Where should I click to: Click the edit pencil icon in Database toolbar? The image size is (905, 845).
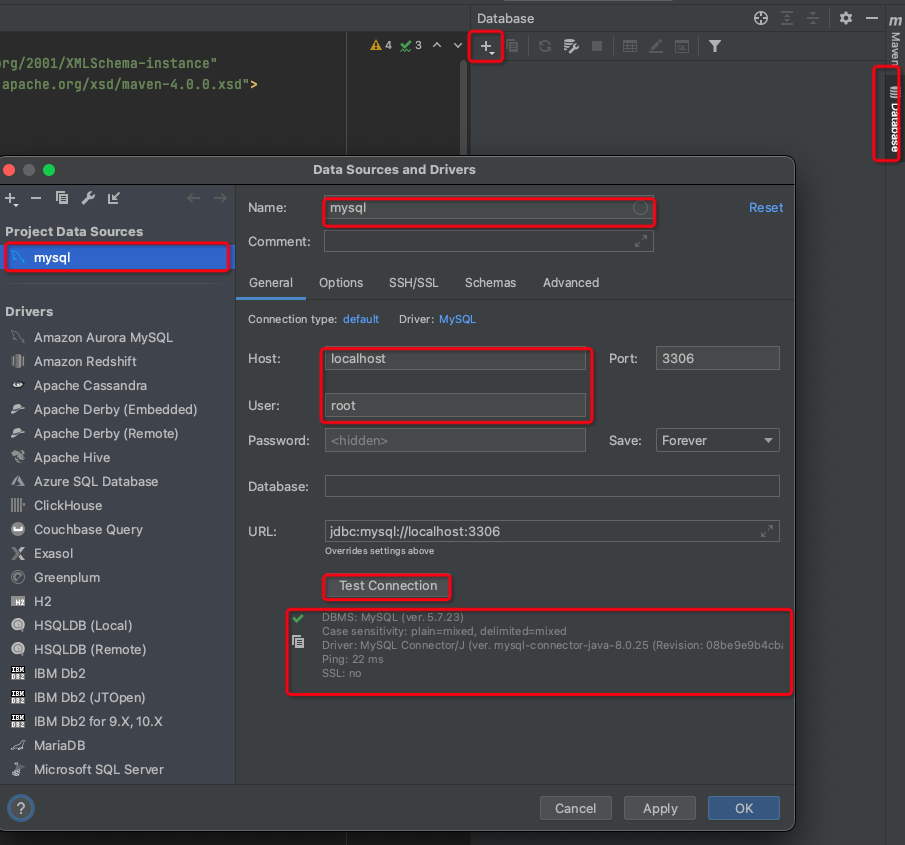click(x=656, y=46)
